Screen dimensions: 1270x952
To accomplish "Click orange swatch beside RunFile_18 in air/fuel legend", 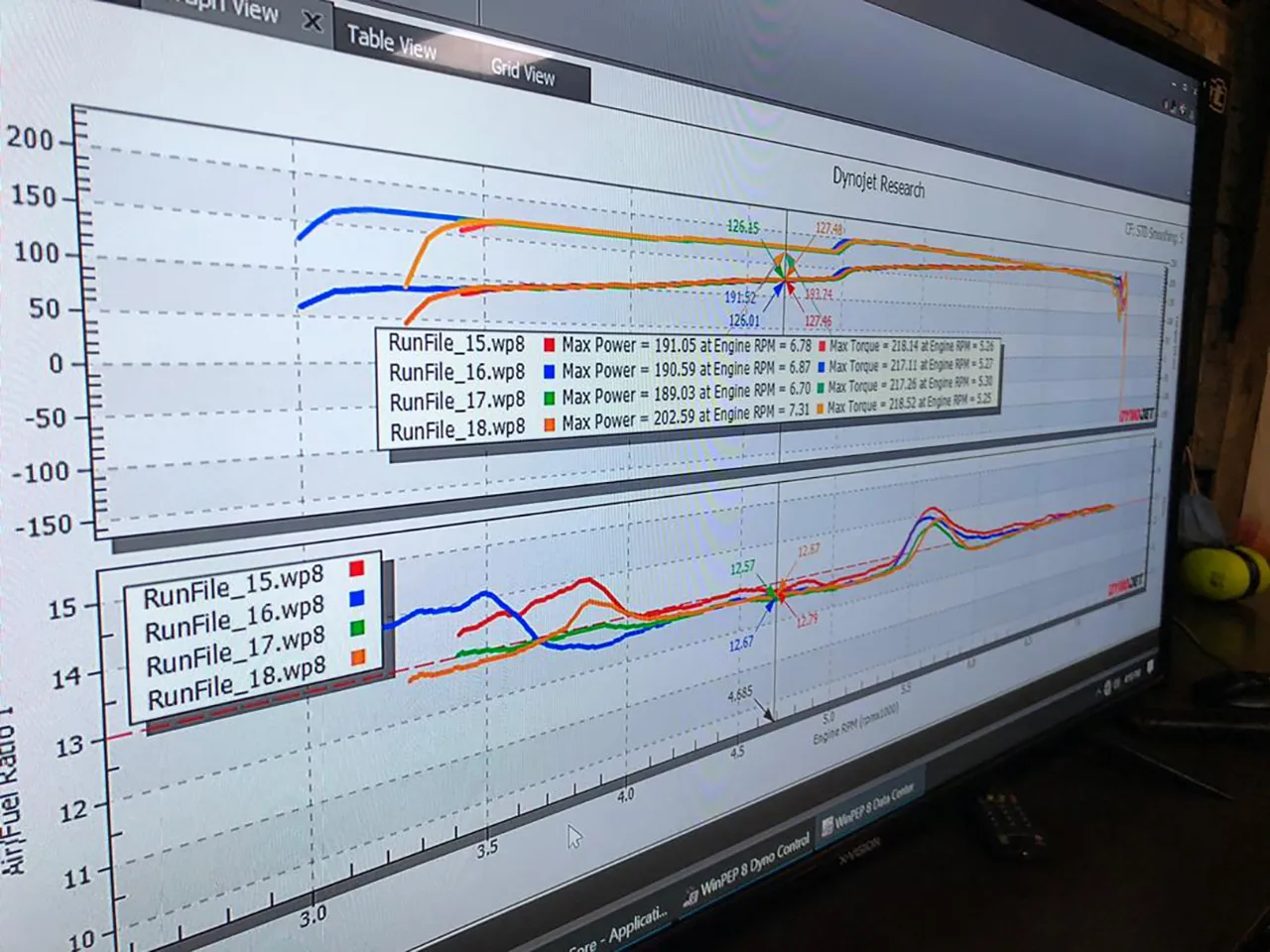I will pyautogui.click(x=359, y=656).
